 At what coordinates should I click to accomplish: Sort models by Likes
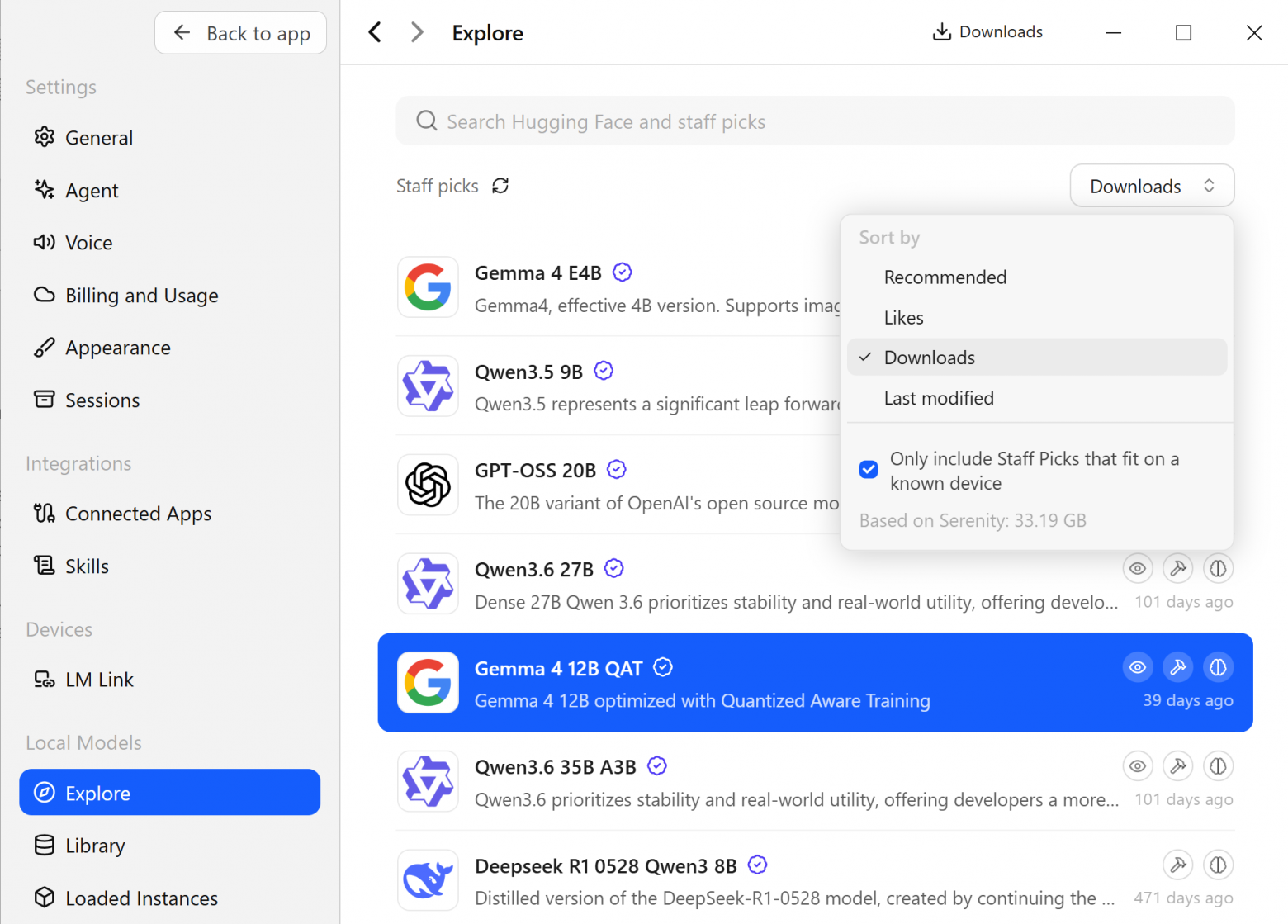(x=1037, y=318)
